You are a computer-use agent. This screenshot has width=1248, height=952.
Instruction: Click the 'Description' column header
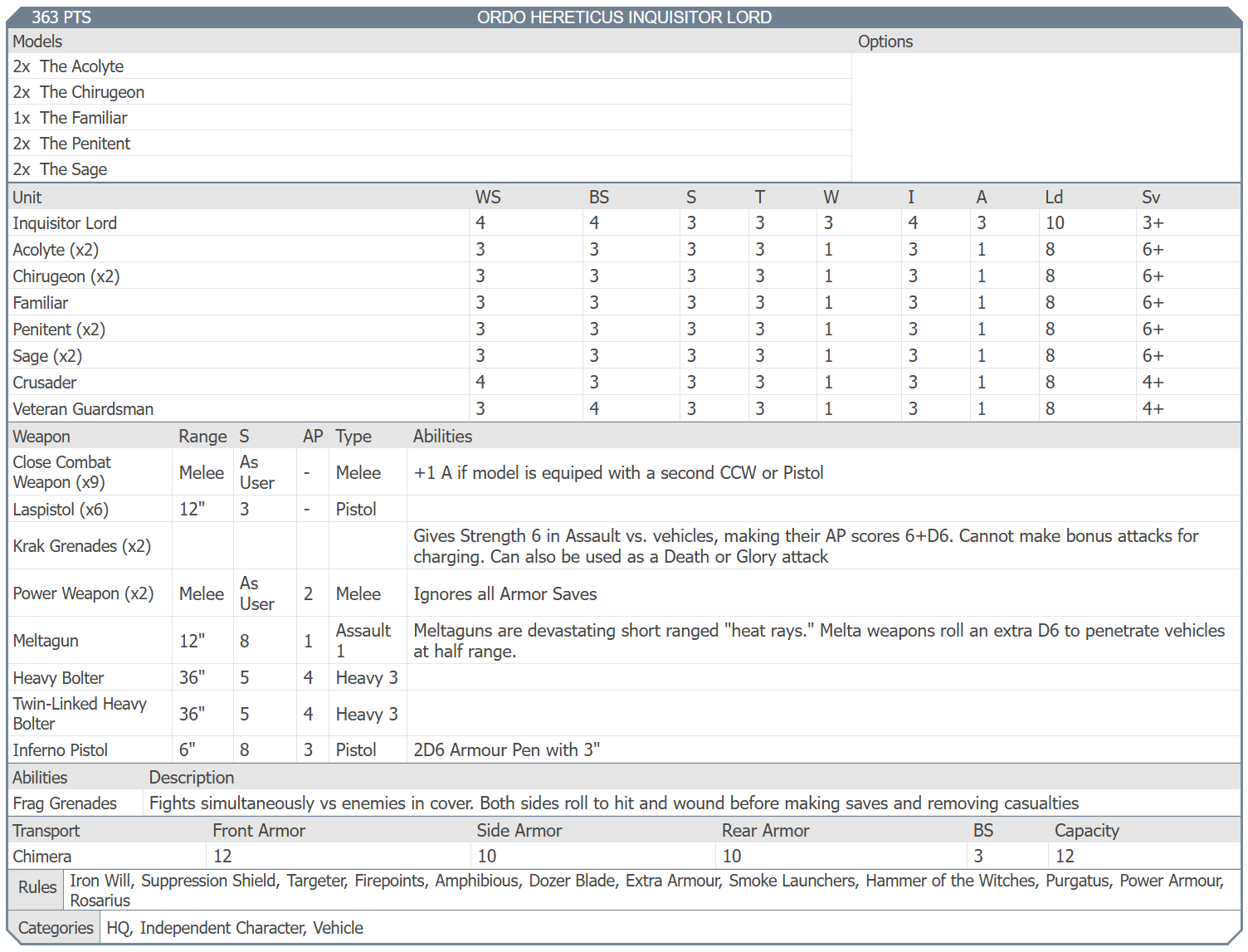point(192,778)
